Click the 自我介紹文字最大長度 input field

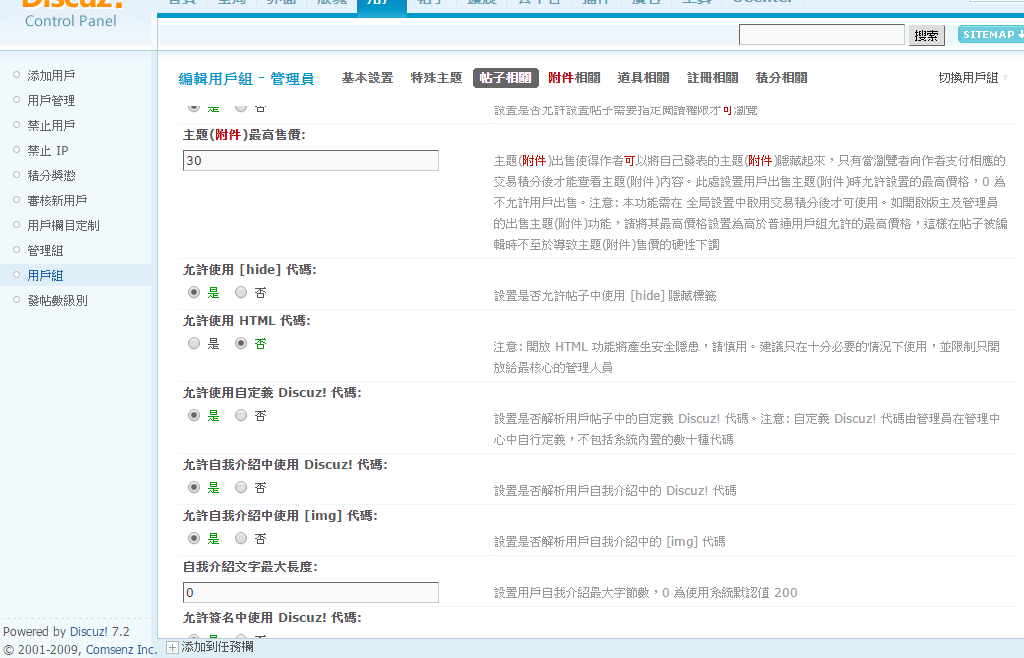(x=310, y=593)
